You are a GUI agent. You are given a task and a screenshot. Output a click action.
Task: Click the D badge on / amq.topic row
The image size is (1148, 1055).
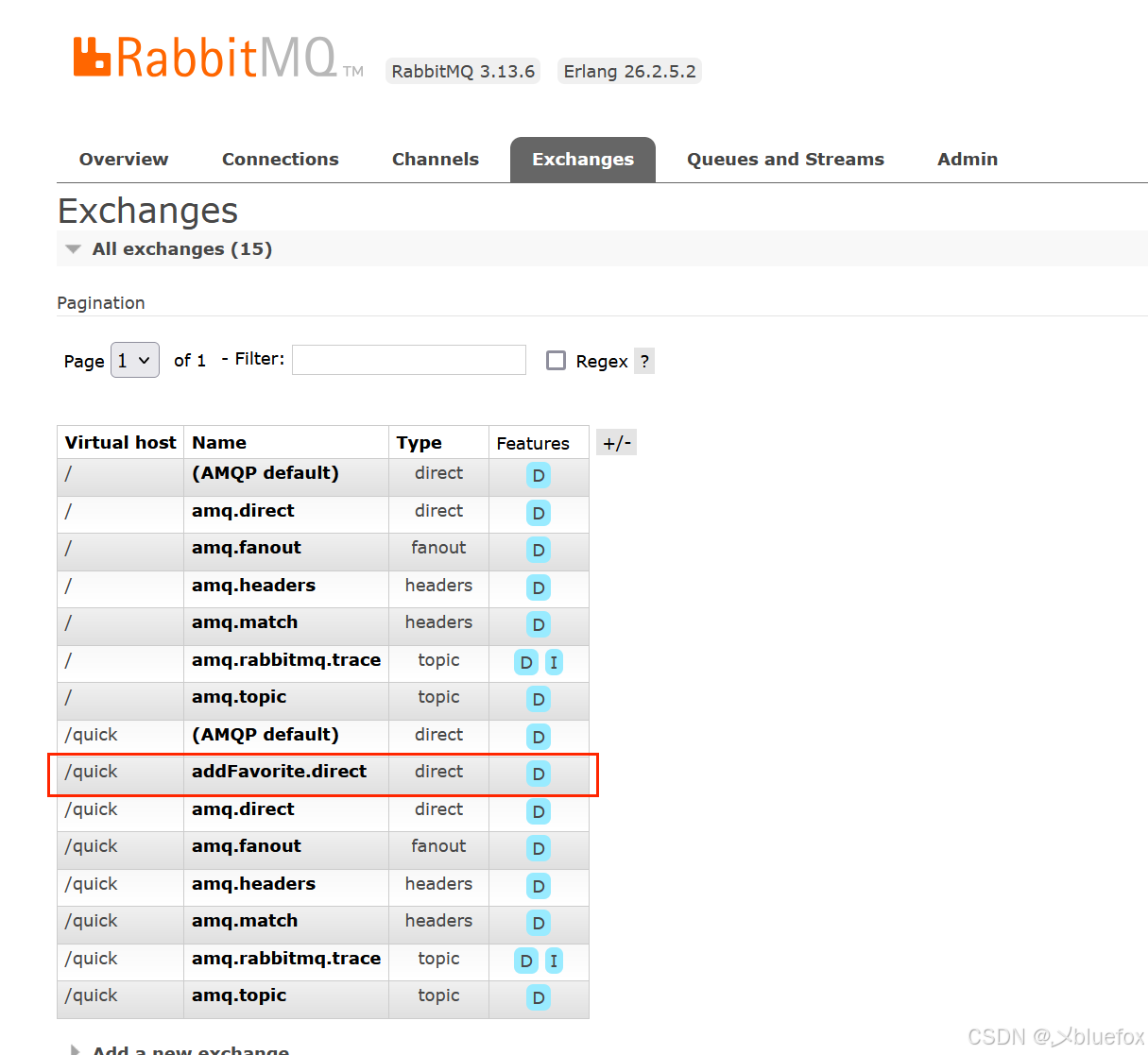[x=539, y=699]
